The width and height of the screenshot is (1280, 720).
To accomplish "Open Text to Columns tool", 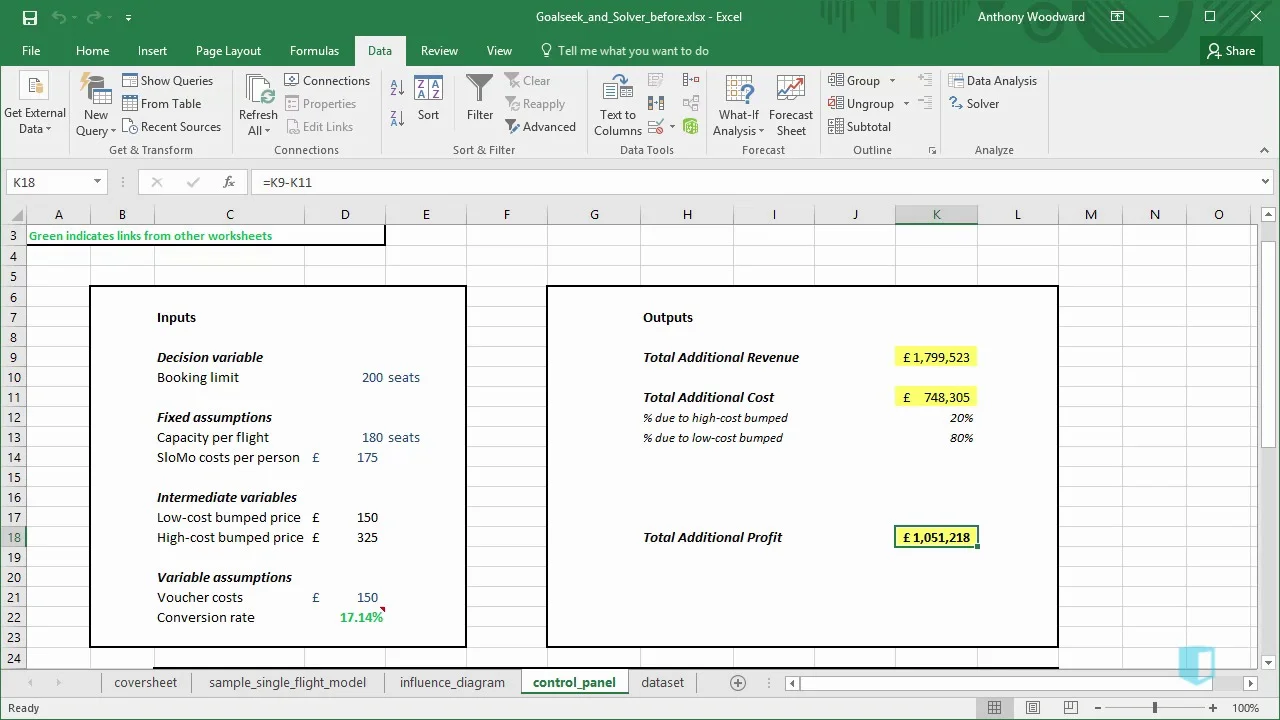I will (x=618, y=106).
